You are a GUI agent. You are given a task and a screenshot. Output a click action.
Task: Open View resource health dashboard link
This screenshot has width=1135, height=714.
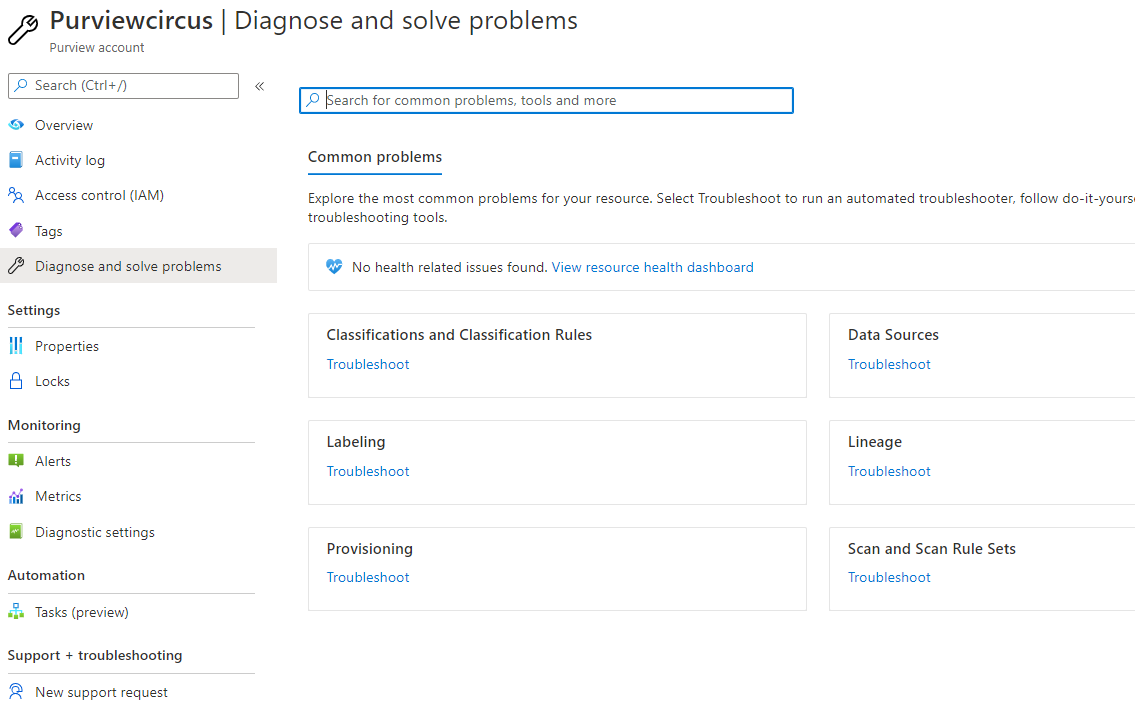click(652, 267)
